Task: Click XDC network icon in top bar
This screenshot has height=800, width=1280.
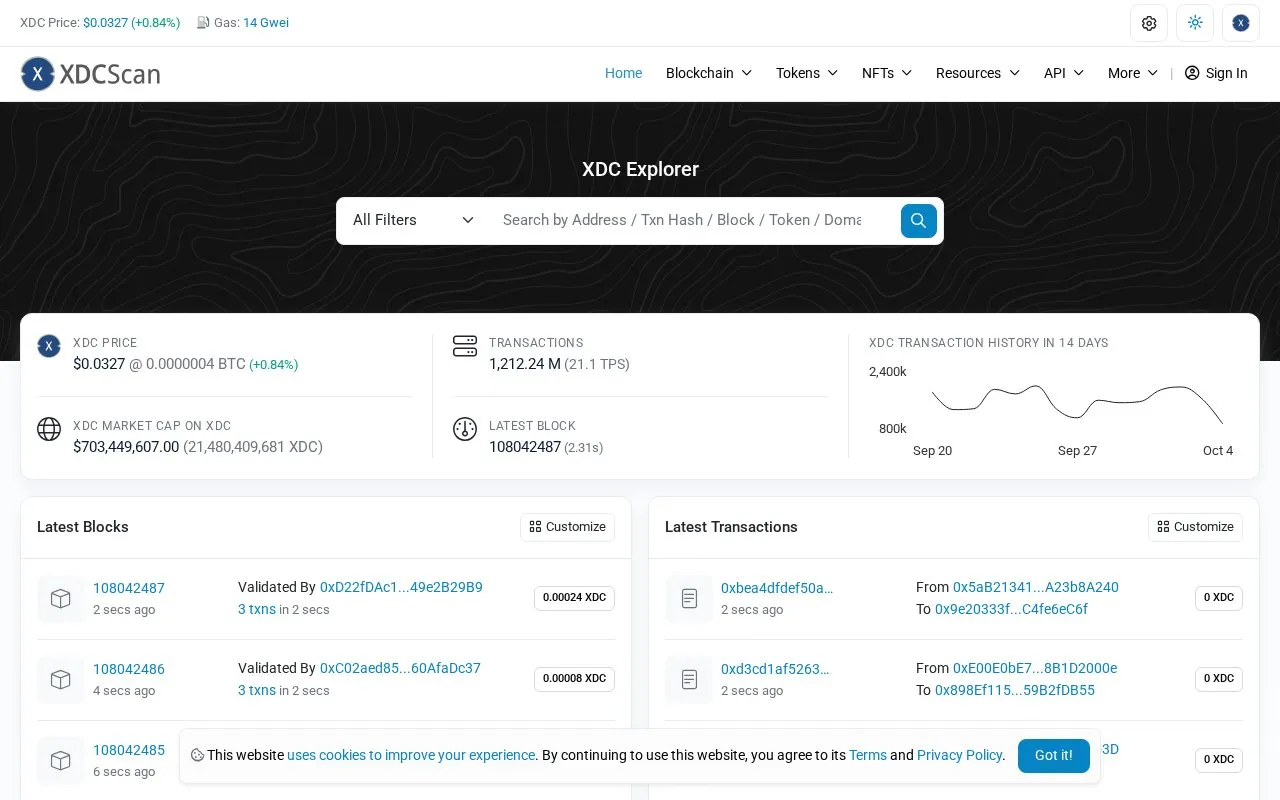Action: [x=1241, y=23]
